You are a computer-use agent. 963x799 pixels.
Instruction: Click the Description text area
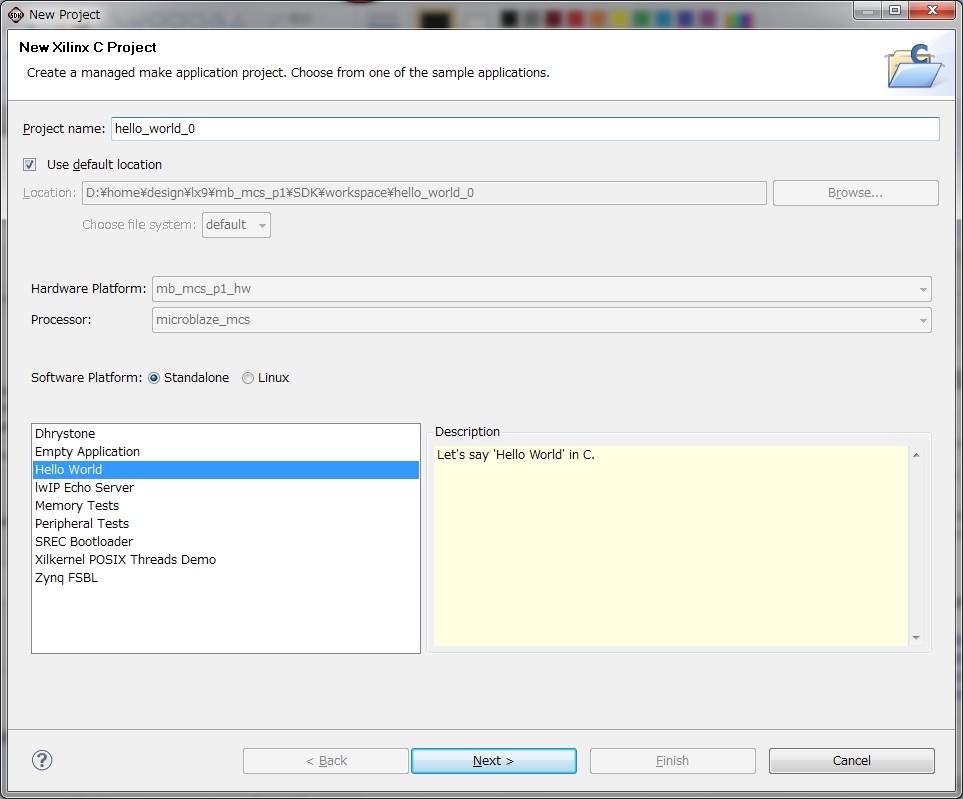tap(670, 546)
